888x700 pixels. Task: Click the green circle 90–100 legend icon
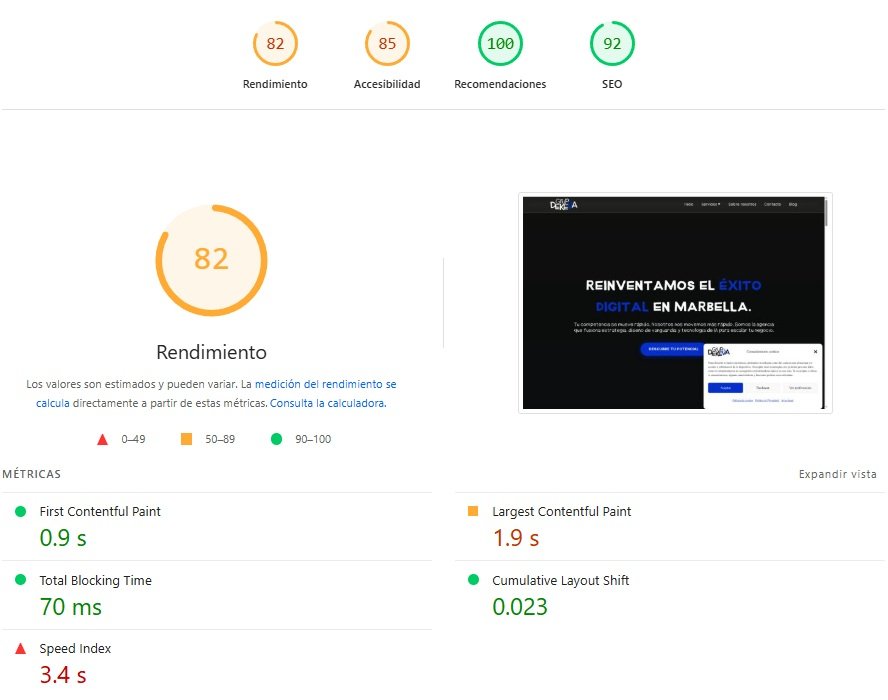[276, 439]
